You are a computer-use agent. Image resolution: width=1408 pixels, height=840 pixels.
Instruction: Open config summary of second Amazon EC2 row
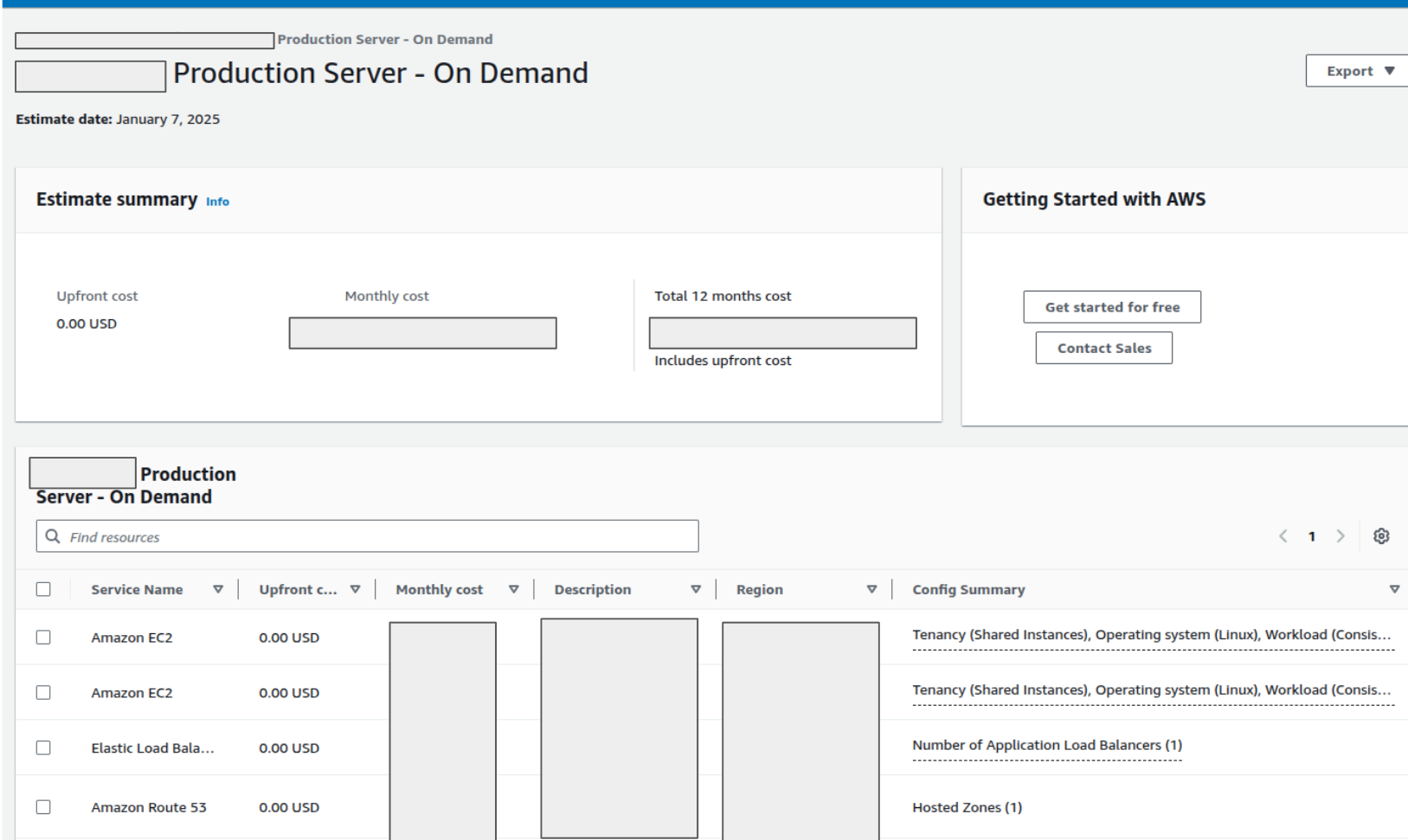point(1152,690)
